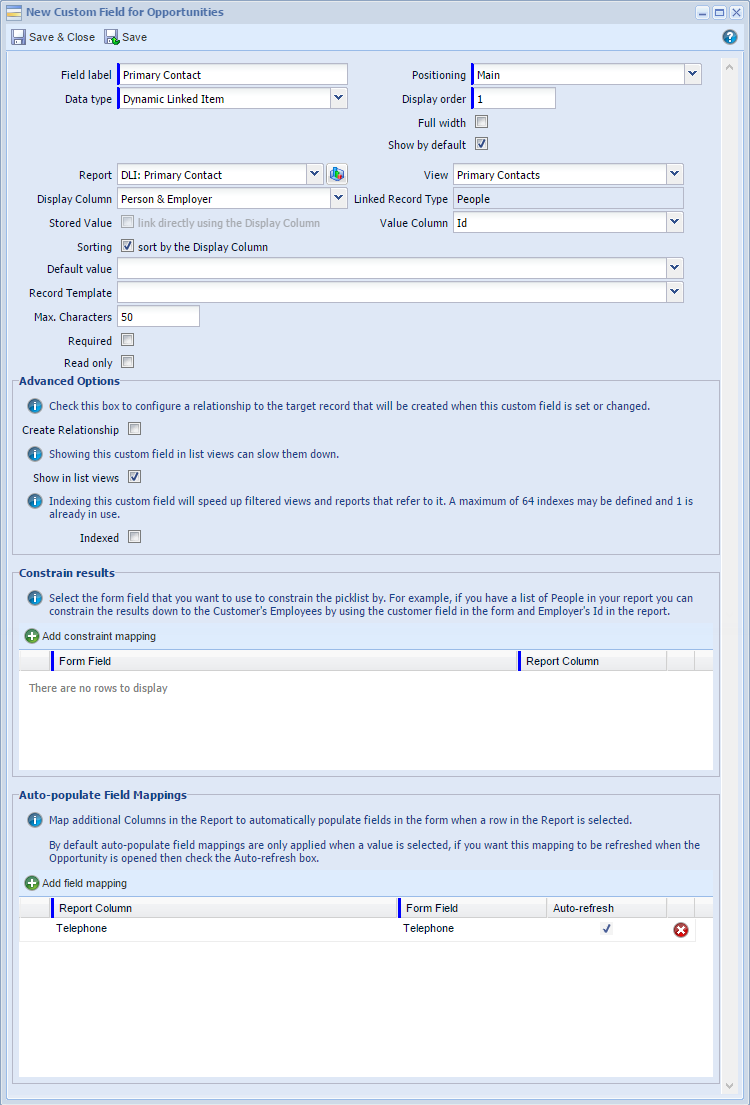The width and height of the screenshot is (750, 1105).
Task: Check the Create Relationship checkbox
Action: [135, 428]
